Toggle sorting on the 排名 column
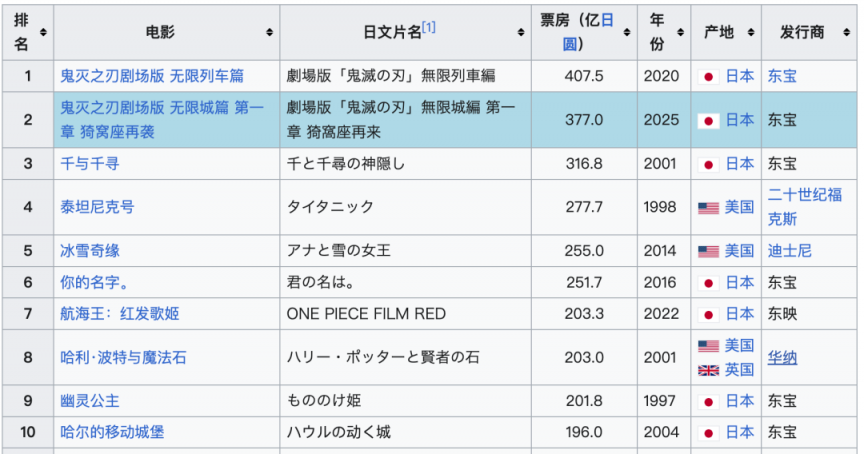Viewport: 864px width, 454px height. [43, 33]
